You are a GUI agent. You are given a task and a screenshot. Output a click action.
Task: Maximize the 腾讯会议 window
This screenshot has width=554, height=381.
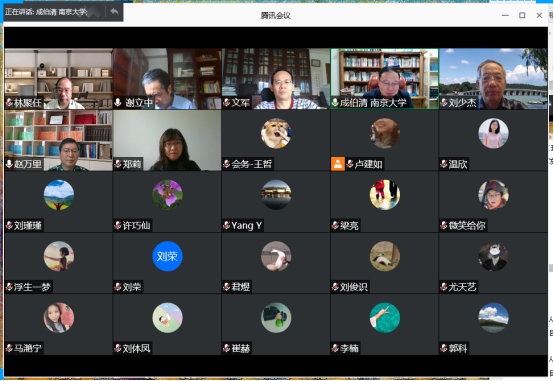[x=522, y=15]
